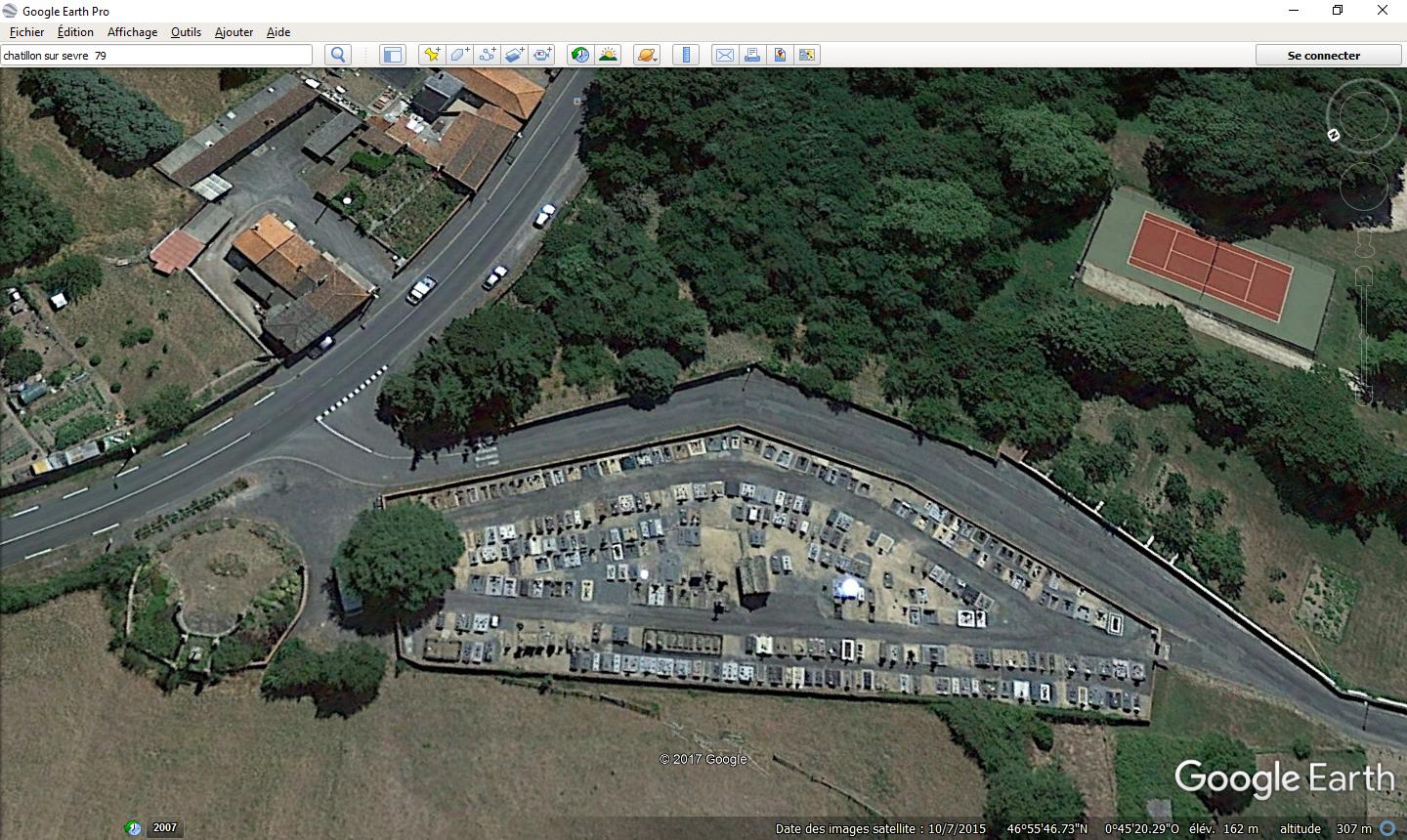Click the streaming status ring icon
The width and height of the screenshot is (1407, 840).
1387,828
